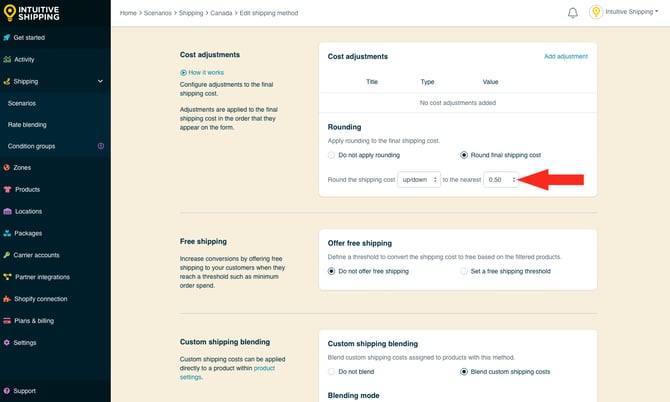Open the 0.50 nearest value dropdown

[501, 179]
